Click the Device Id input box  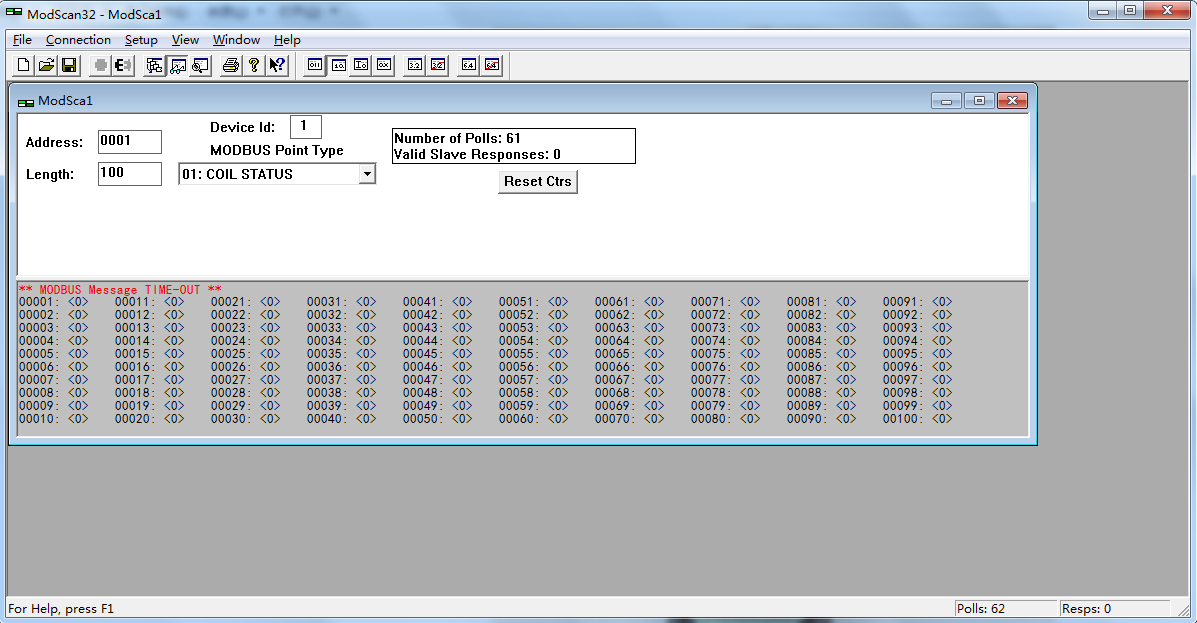pos(305,127)
